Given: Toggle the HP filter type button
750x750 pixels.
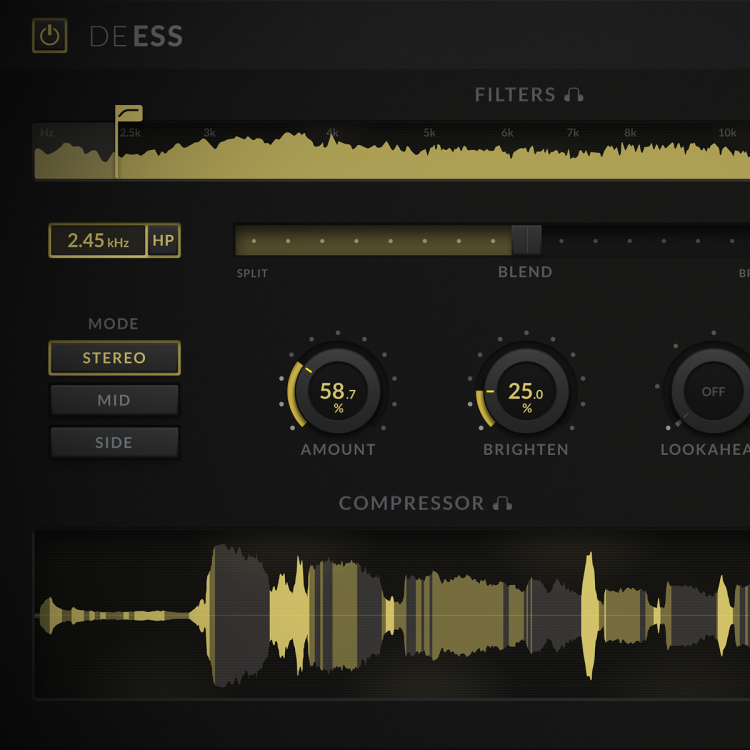Looking at the screenshot, I should click(x=163, y=241).
